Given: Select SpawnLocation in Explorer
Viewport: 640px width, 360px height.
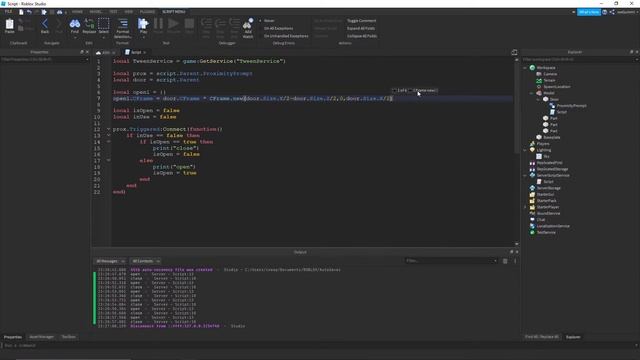Looking at the screenshot, I should 556,87.
